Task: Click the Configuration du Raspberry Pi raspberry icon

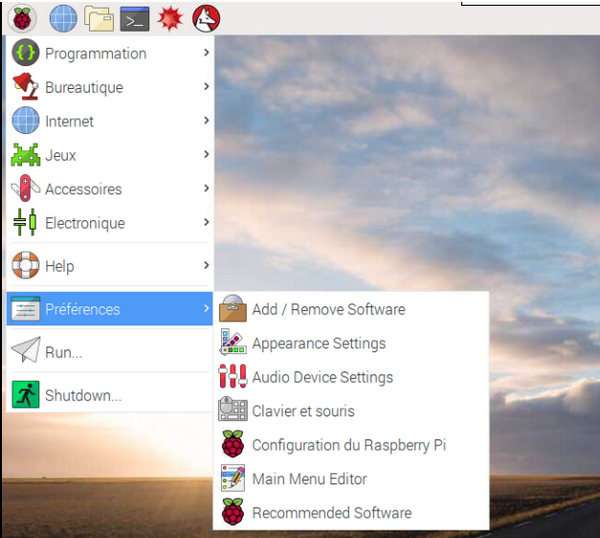Action: [x=233, y=444]
